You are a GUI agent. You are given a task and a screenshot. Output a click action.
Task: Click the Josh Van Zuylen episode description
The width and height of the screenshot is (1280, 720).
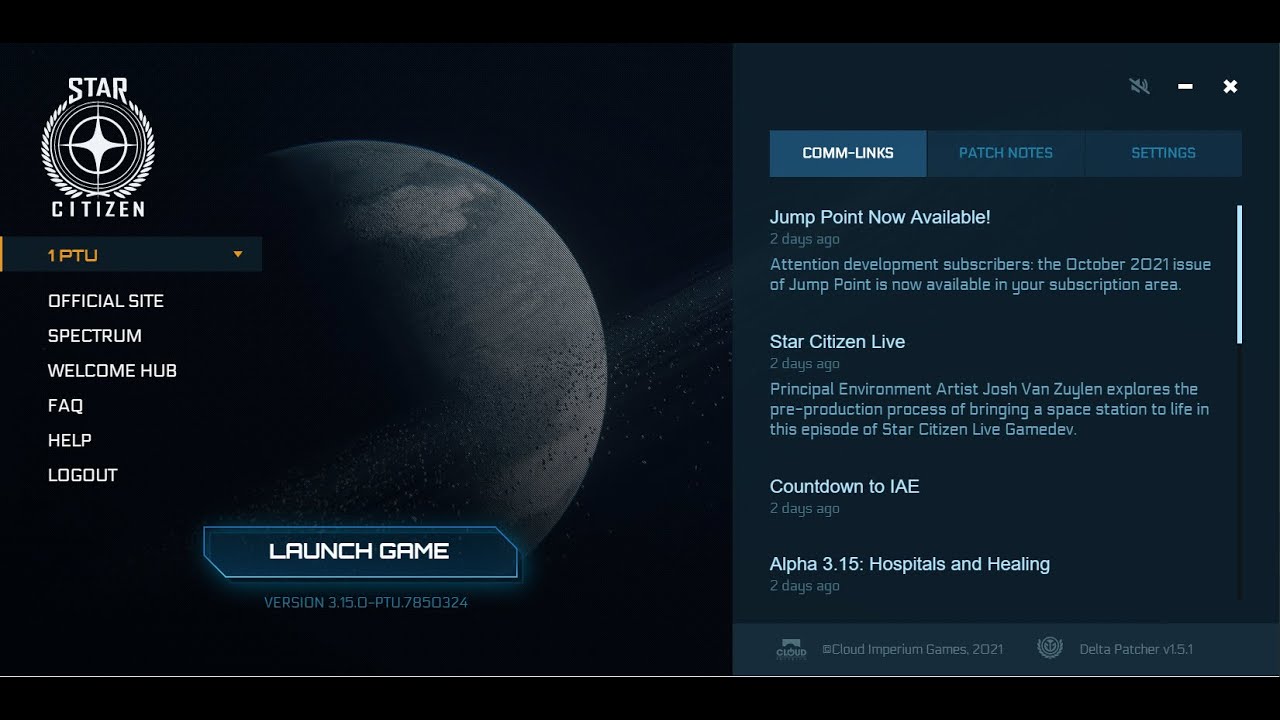point(989,409)
